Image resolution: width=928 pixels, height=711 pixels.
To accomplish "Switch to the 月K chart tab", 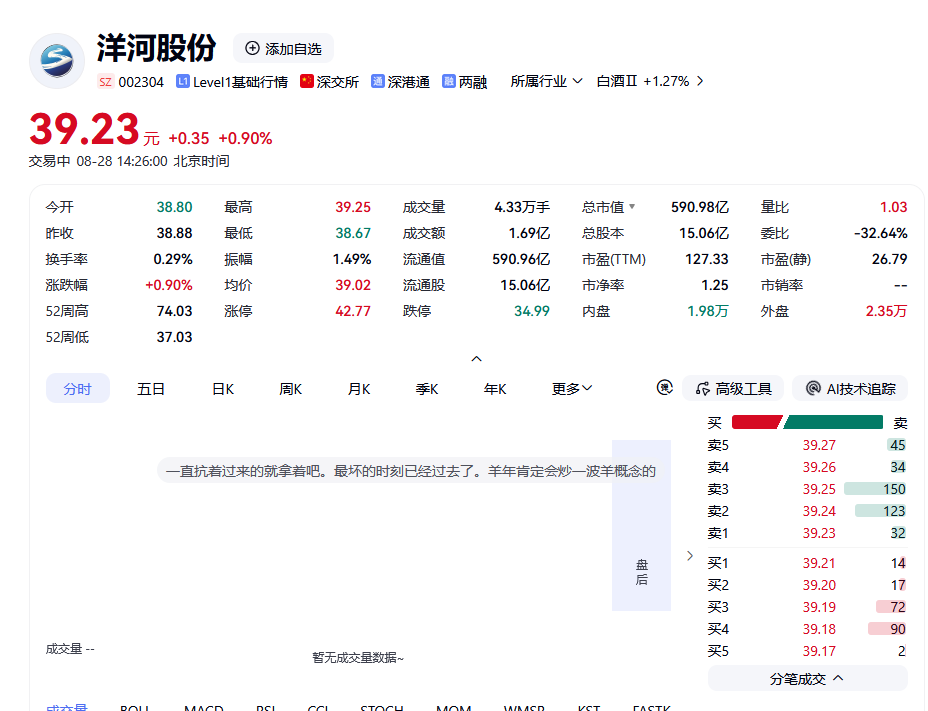I will click(x=359, y=389).
